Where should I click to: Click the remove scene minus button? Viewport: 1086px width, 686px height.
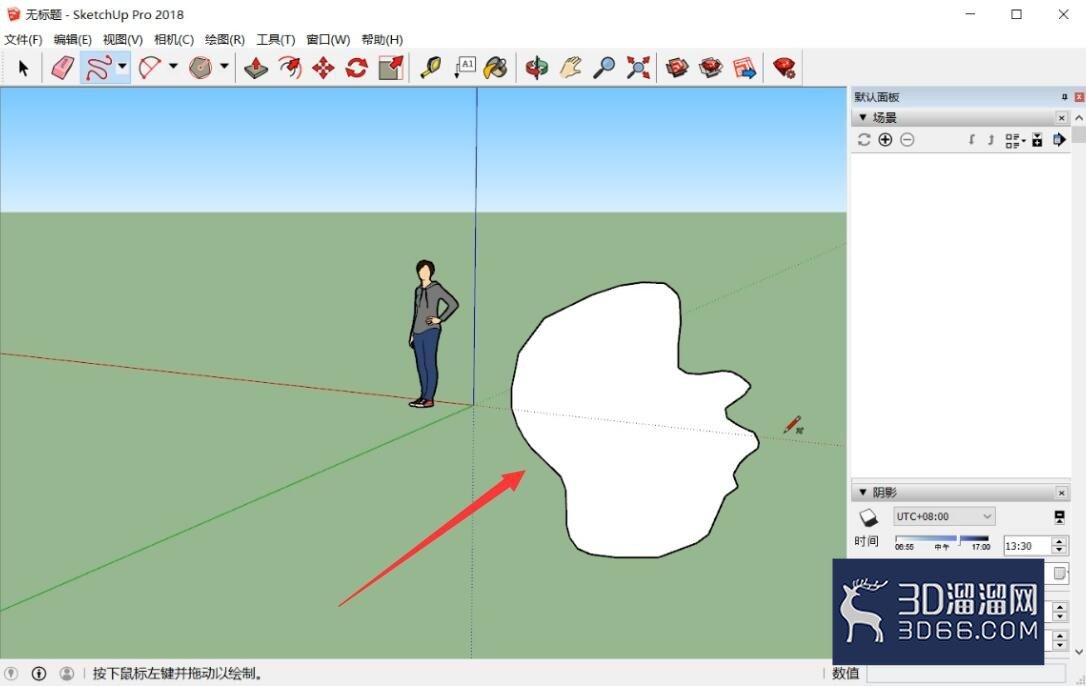(907, 140)
